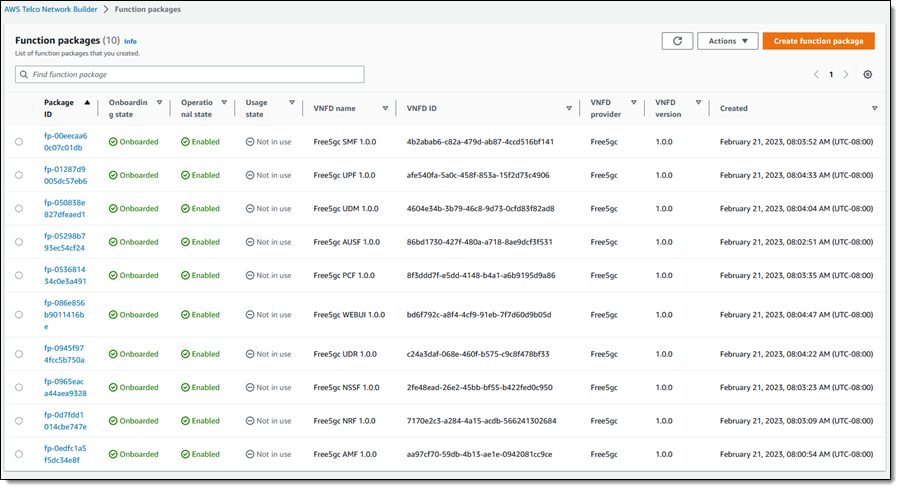Click page number 1 in pagination
The image size is (901, 490).
coord(831,75)
